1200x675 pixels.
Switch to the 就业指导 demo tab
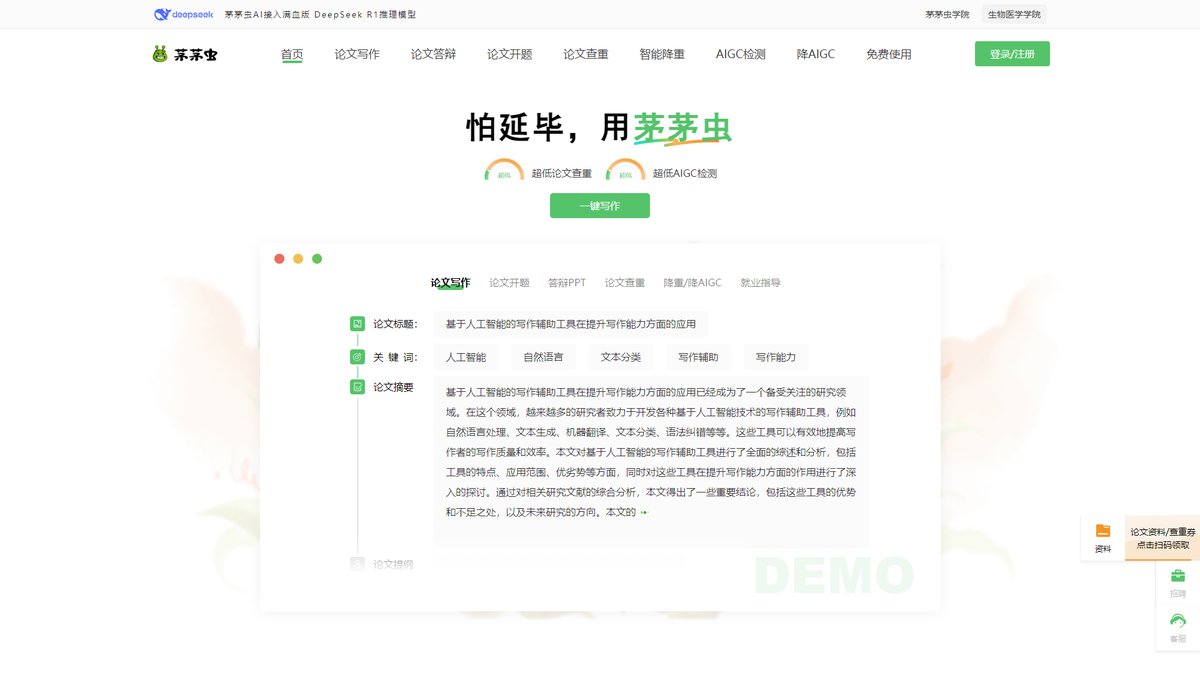coord(760,283)
